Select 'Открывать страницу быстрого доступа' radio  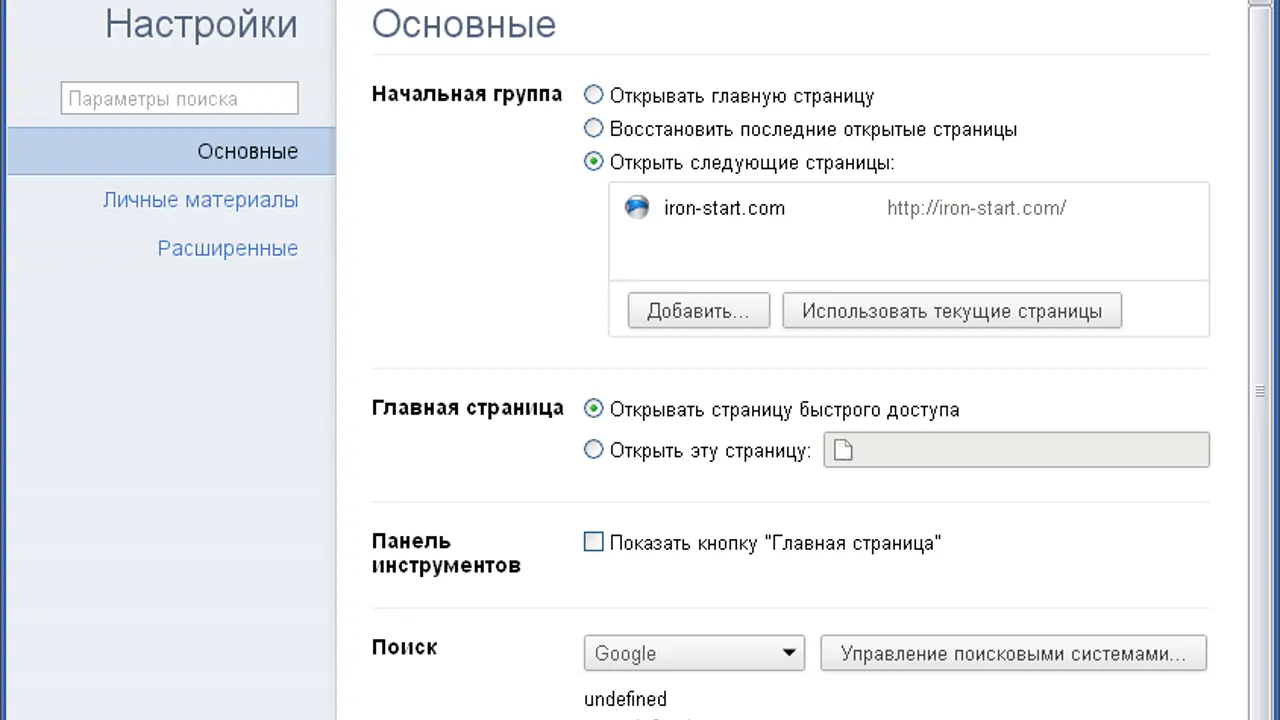pyautogui.click(x=594, y=409)
